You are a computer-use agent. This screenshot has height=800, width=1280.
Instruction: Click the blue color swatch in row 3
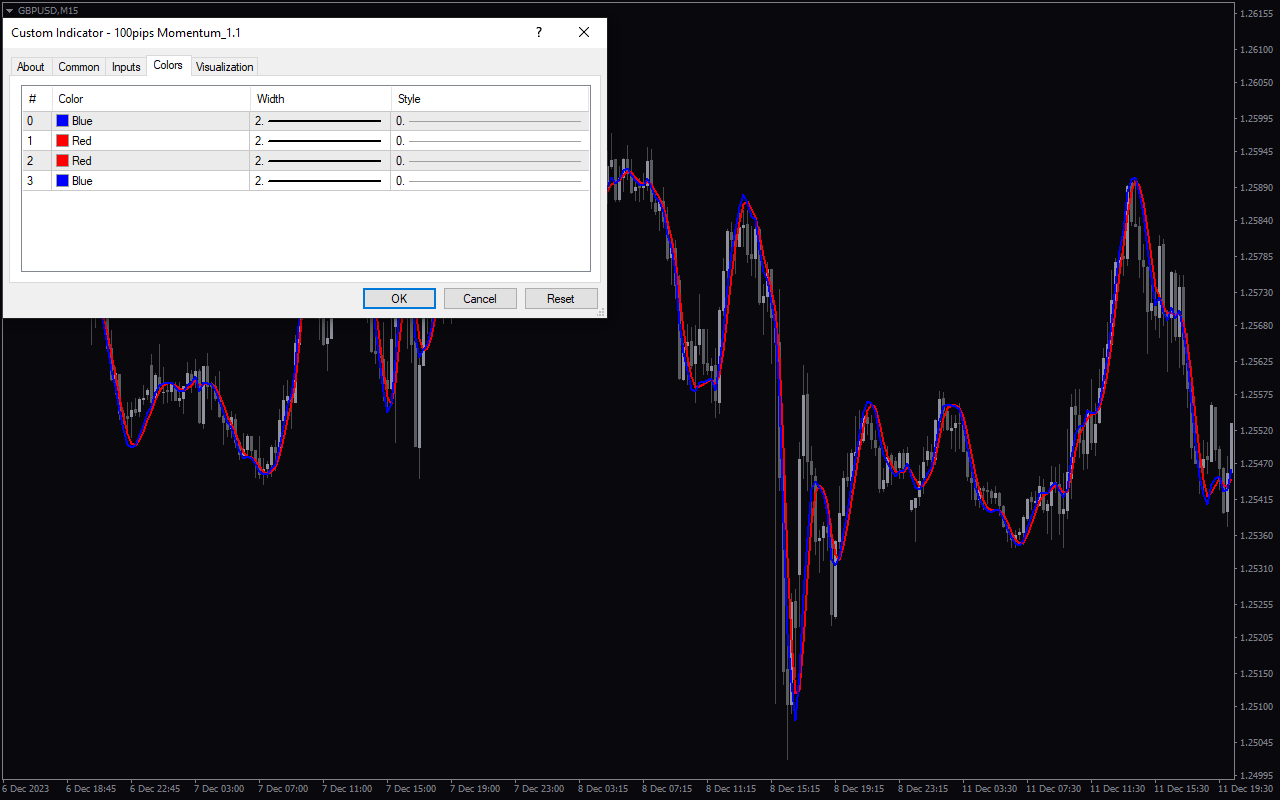63,181
